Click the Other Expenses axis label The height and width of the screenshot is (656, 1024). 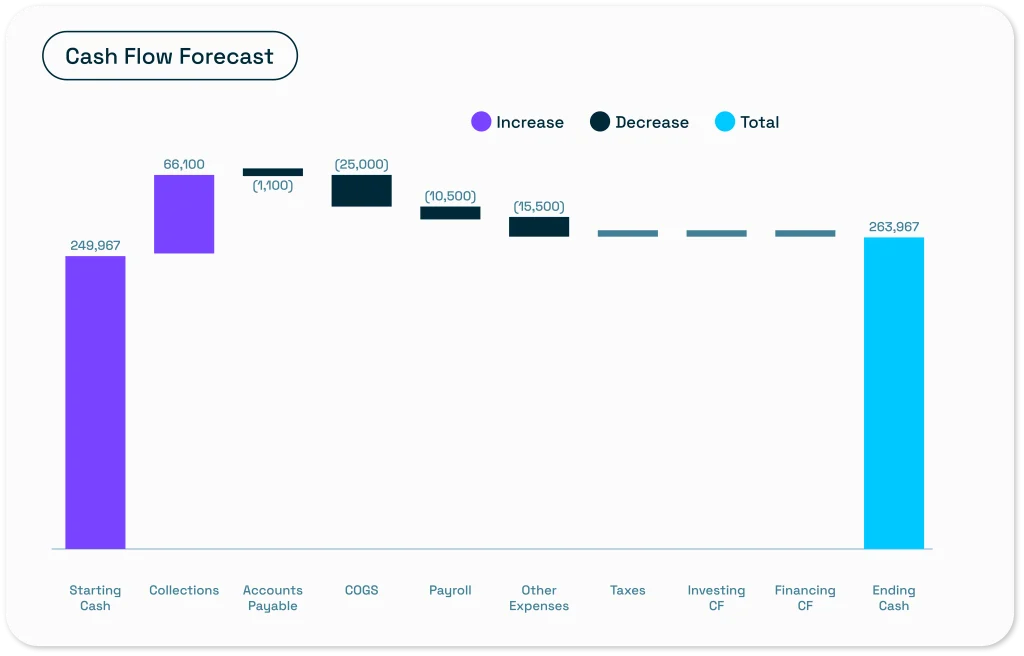point(539,598)
